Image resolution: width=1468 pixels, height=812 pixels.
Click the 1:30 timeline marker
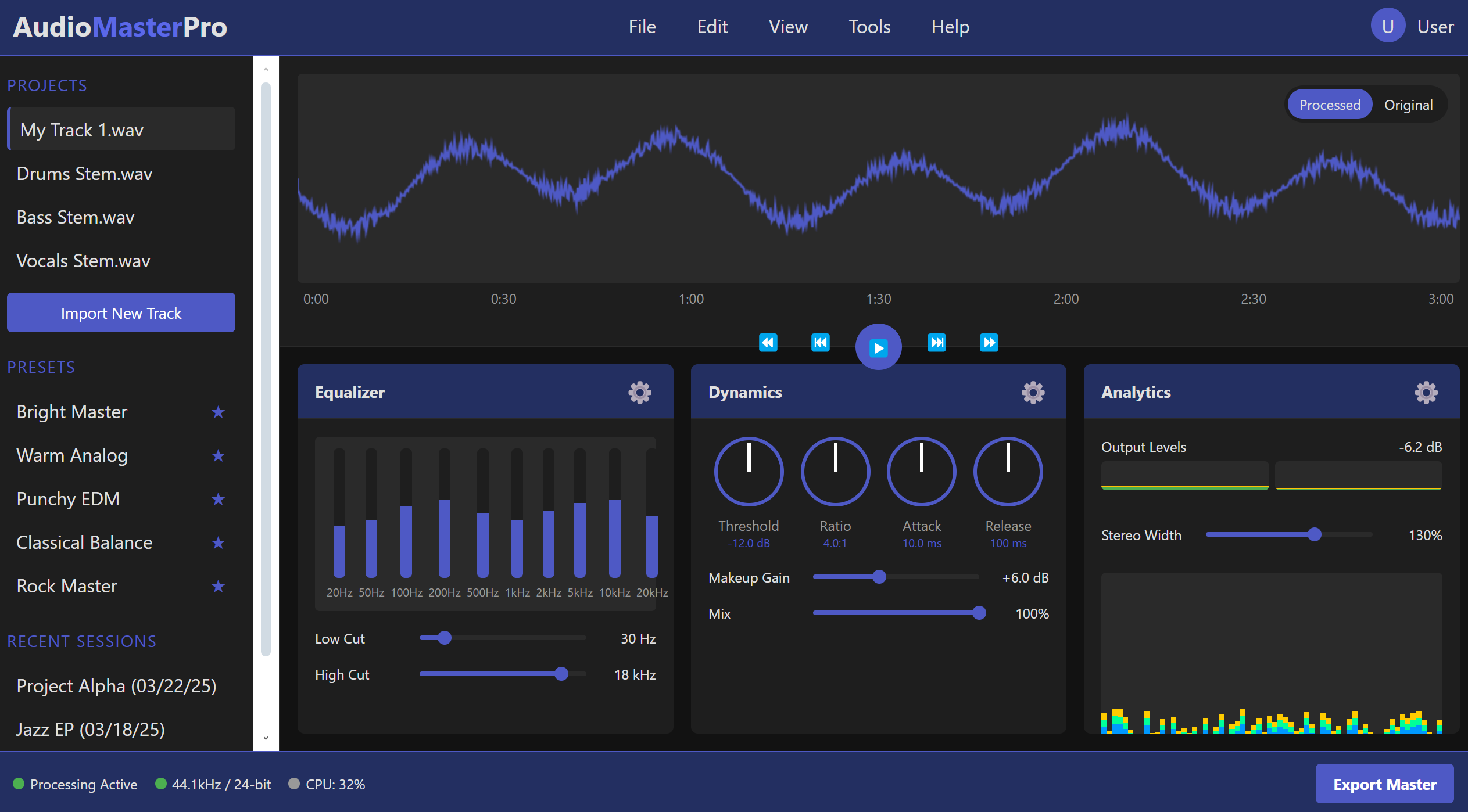pyautogui.click(x=878, y=299)
